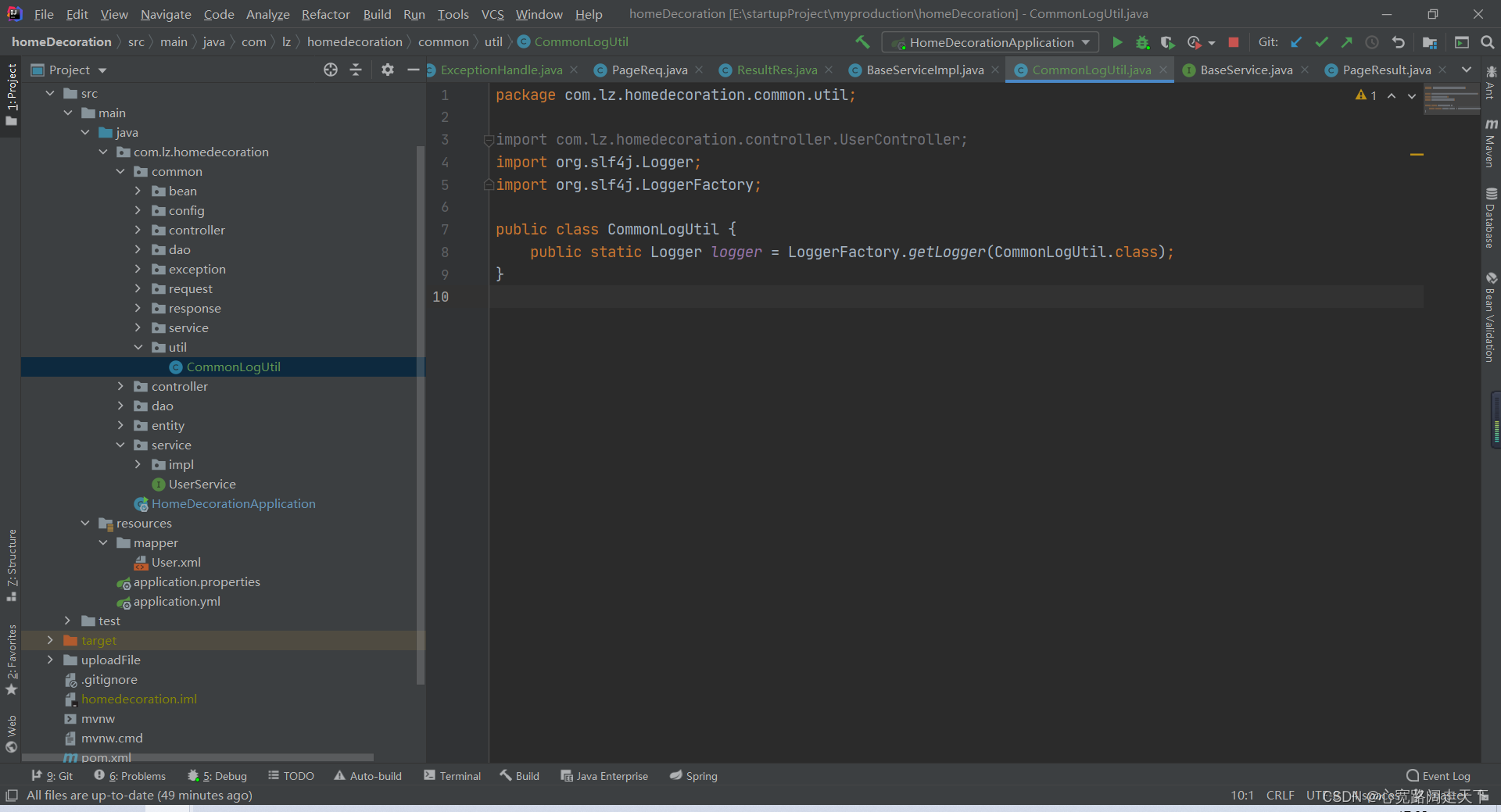Expand the exception package
1501x812 pixels.
point(138,269)
